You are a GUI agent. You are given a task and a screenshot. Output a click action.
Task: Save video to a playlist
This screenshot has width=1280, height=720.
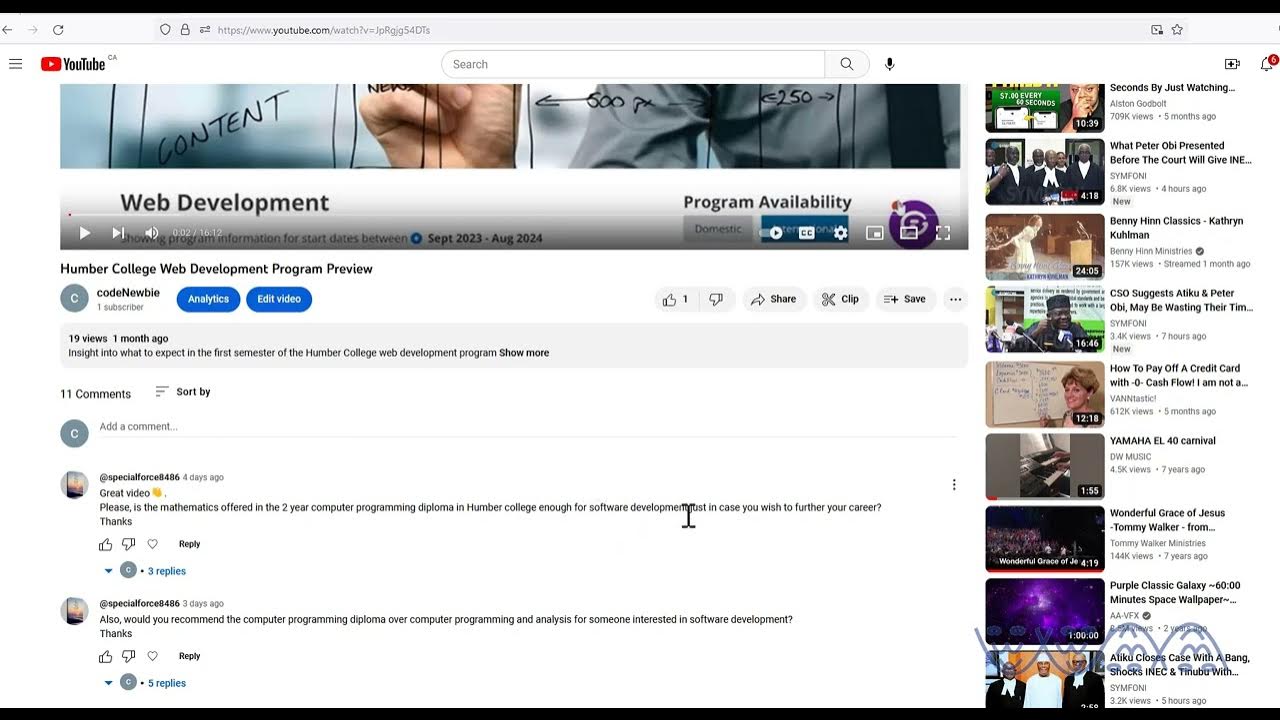(x=905, y=299)
